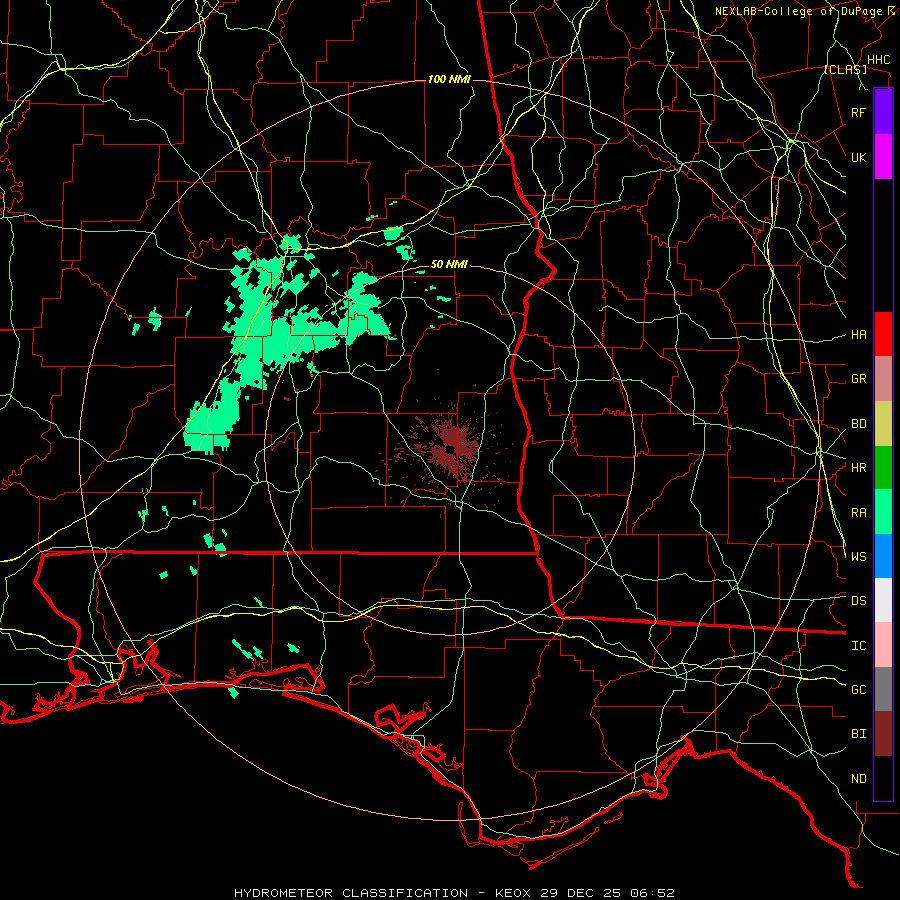Click the GC gray legend swatch

click(883, 689)
